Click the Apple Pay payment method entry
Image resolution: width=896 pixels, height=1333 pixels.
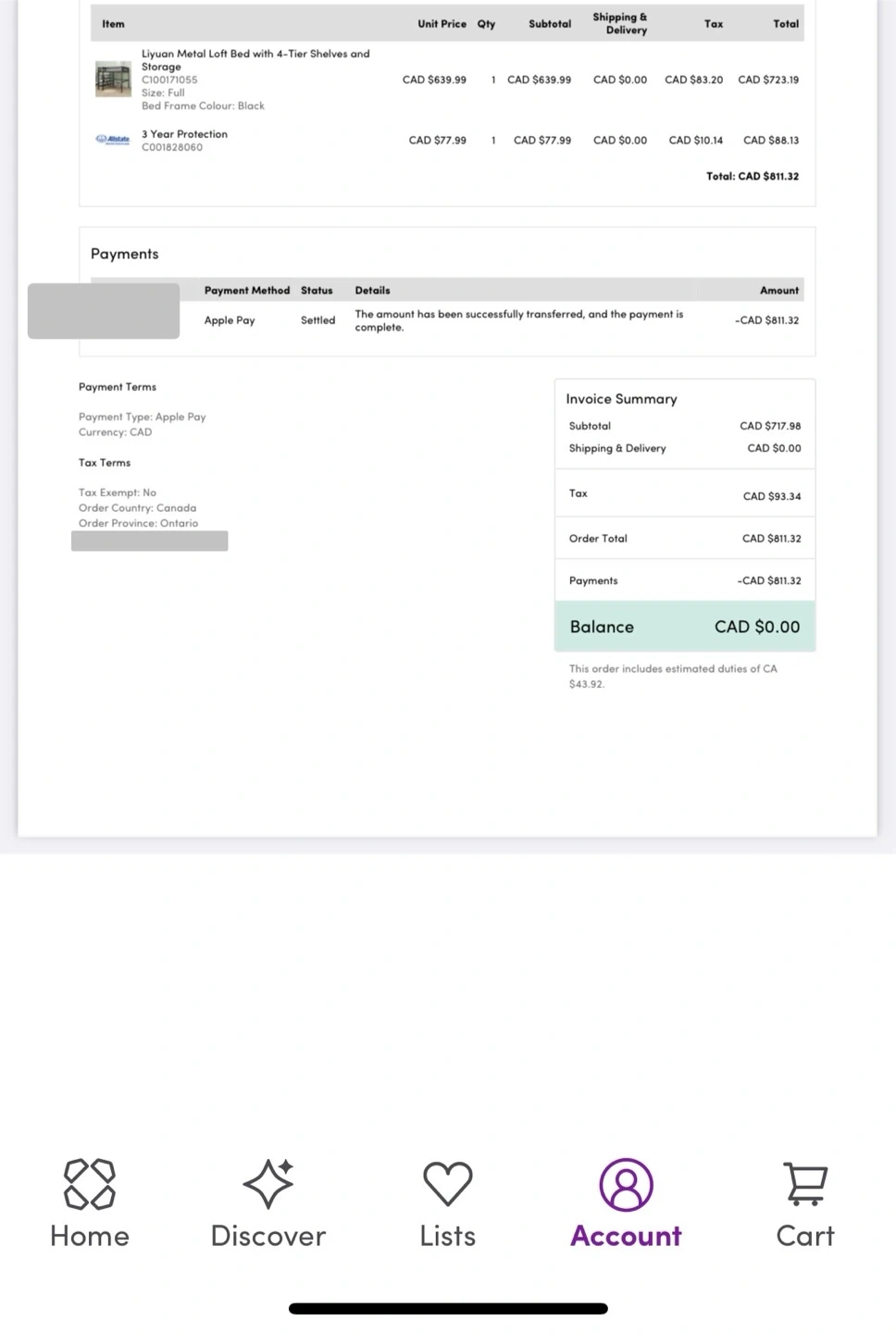[230, 320]
